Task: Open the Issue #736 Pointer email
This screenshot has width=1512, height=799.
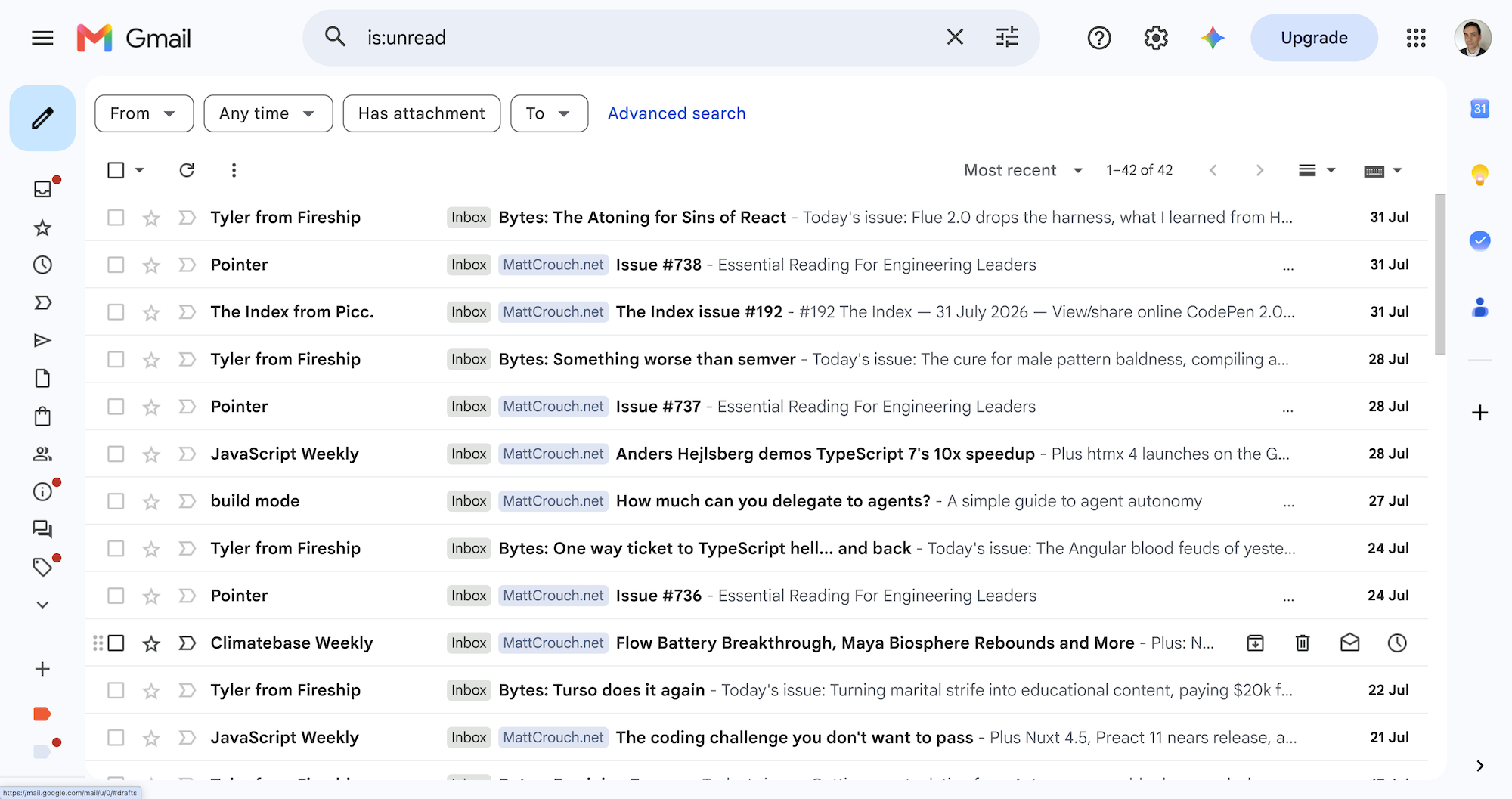Action: (756, 596)
